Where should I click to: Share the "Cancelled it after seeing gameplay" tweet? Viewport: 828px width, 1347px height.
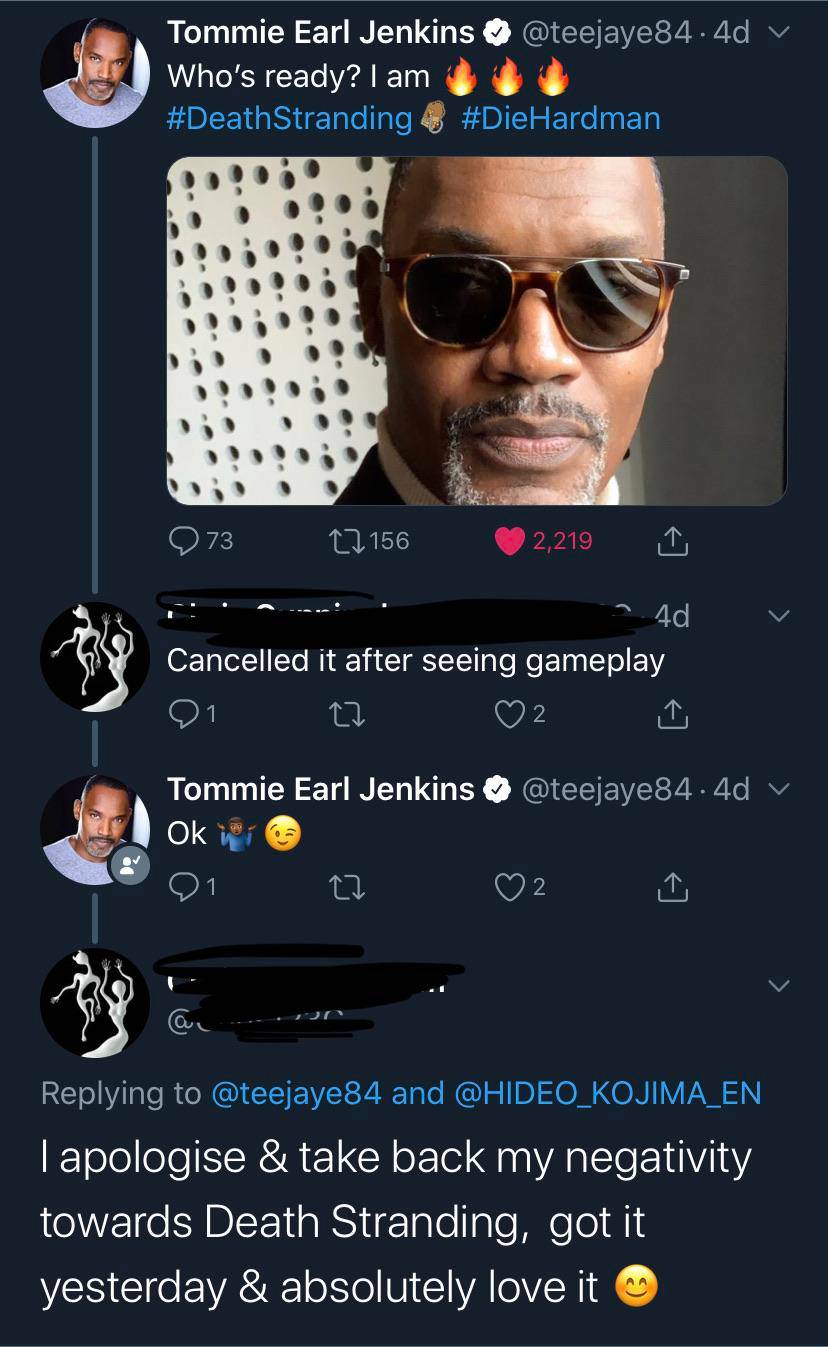(x=674, y=714)
